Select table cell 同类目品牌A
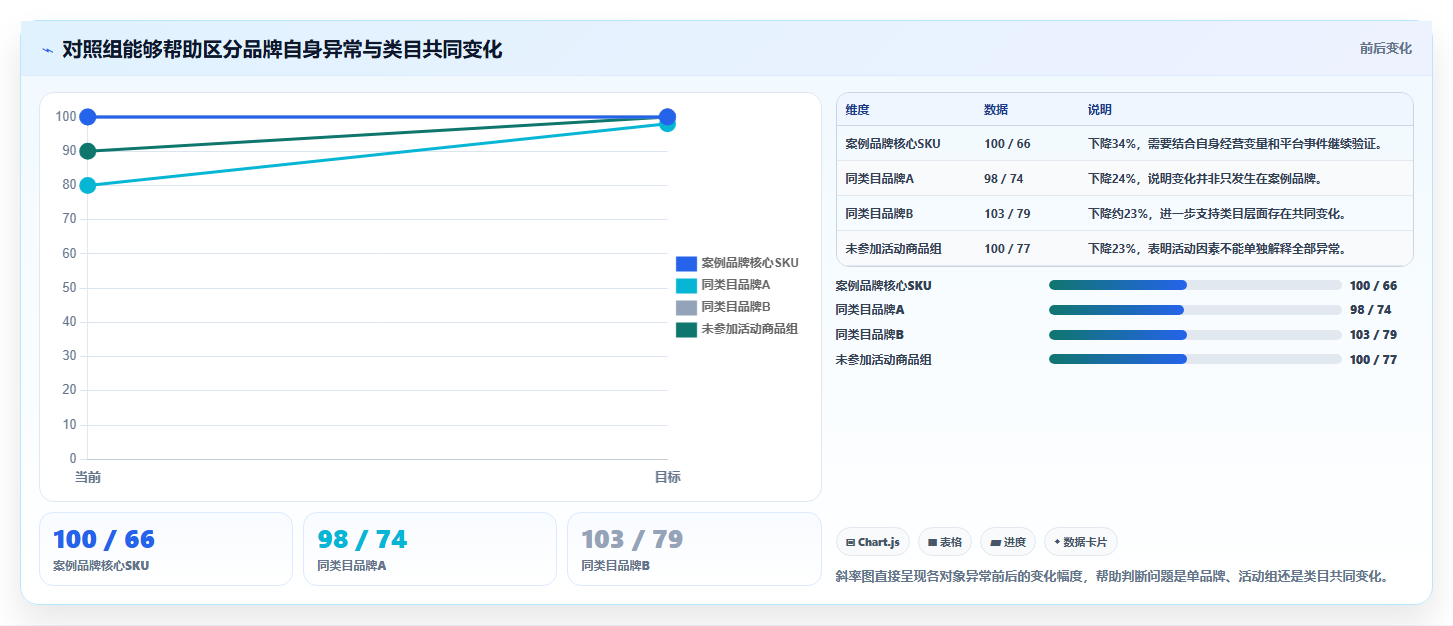 [x=879, y=179]
